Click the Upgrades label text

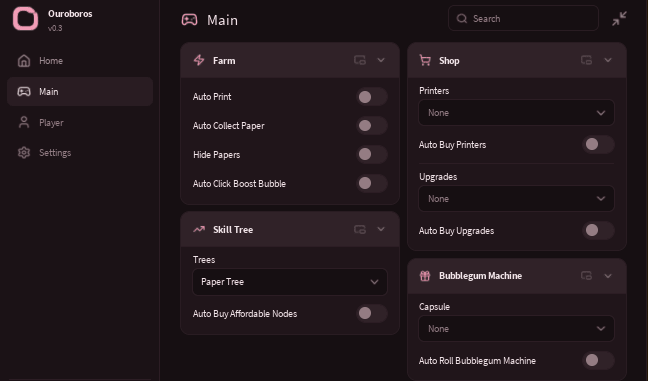438,177
